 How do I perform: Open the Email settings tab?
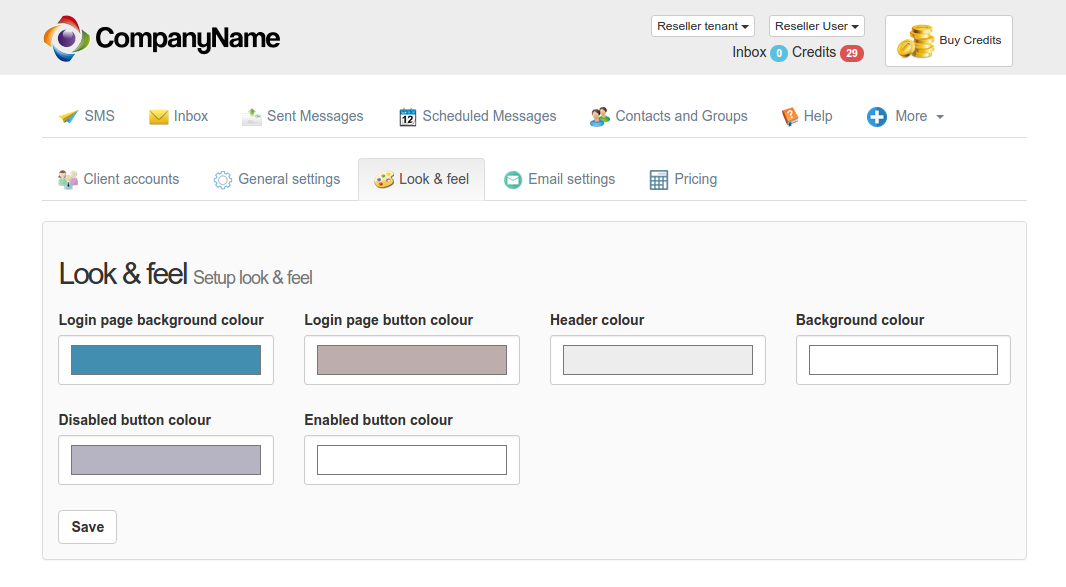(559, 180)
